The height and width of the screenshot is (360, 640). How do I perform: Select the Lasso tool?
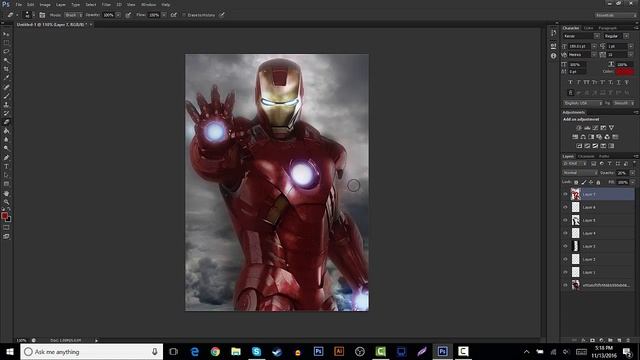(x=6, y=51)
